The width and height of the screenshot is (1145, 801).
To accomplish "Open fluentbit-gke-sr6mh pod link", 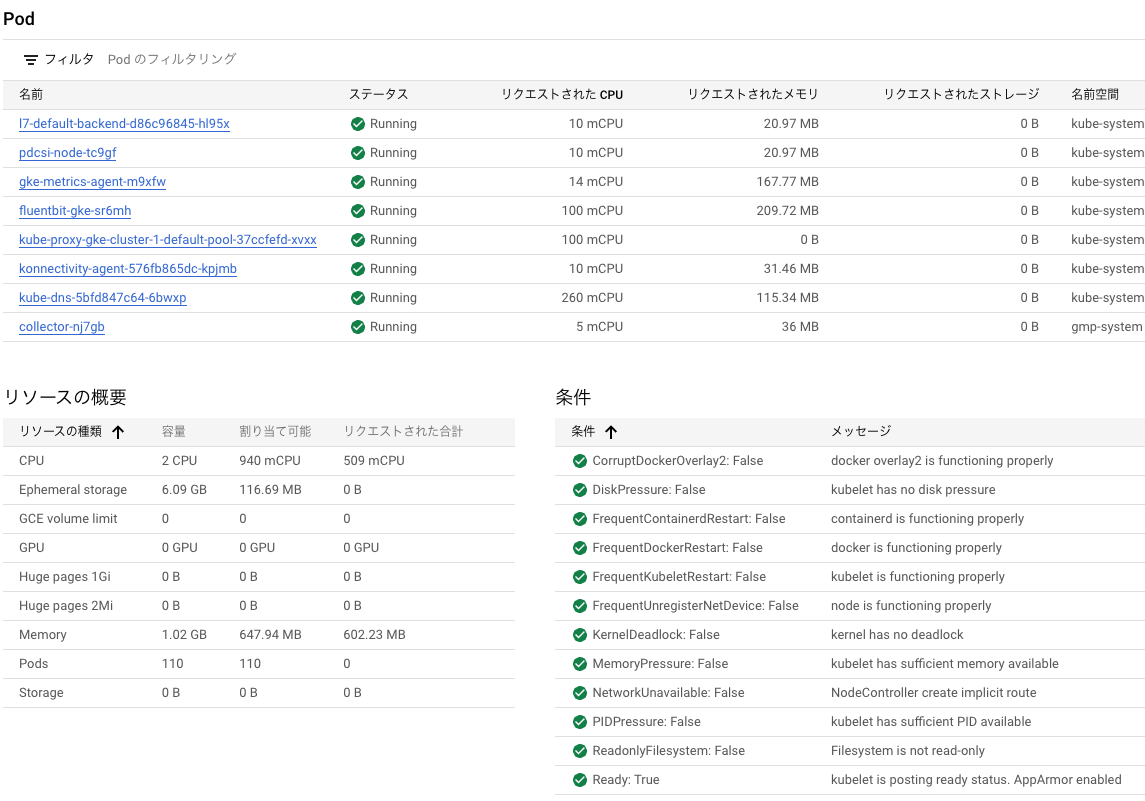I will 75,211.
